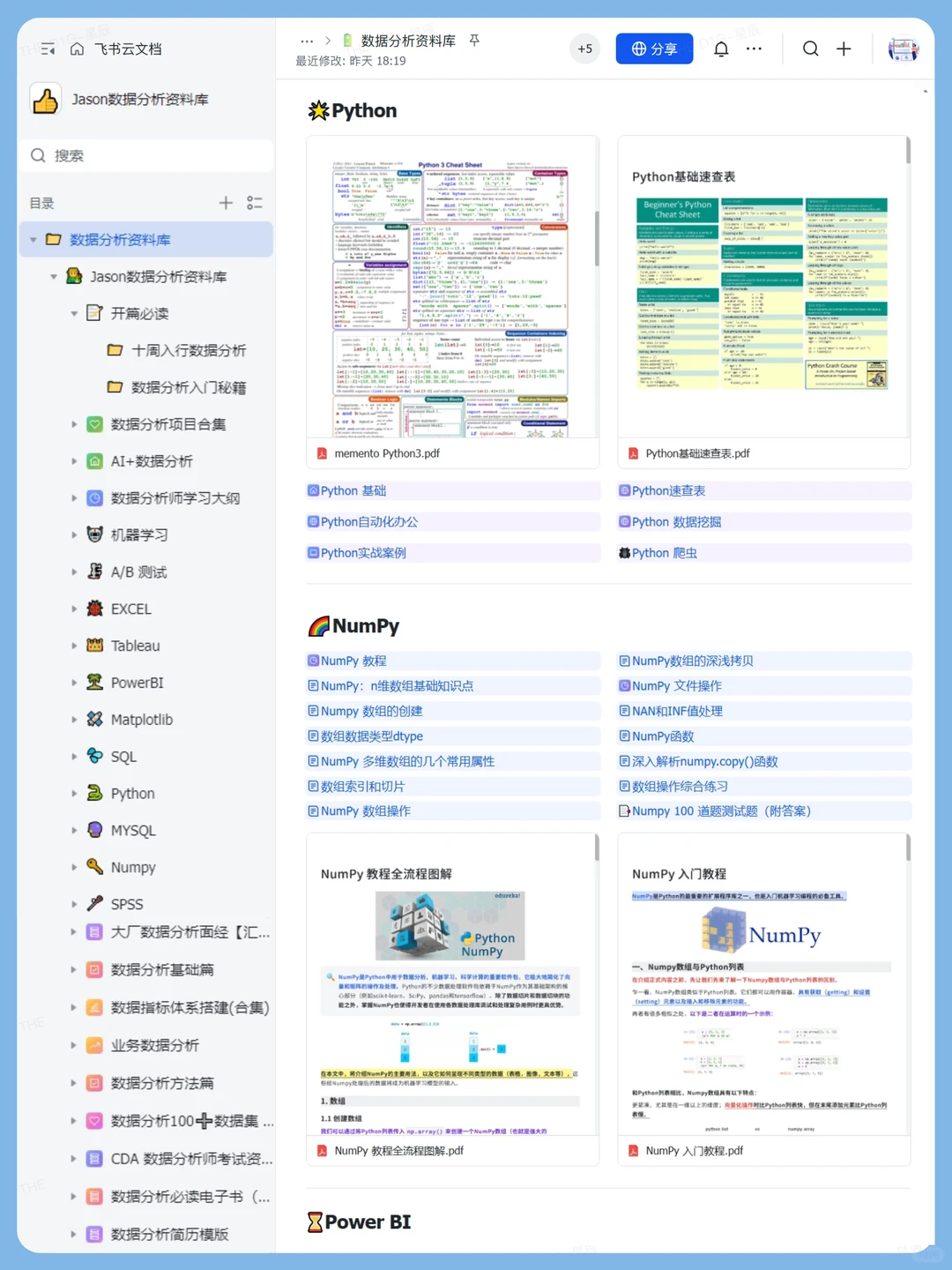Open notifications bell
Viewport: 952px width, 1270px height.
pyautogui.click(x=721, y=49)
